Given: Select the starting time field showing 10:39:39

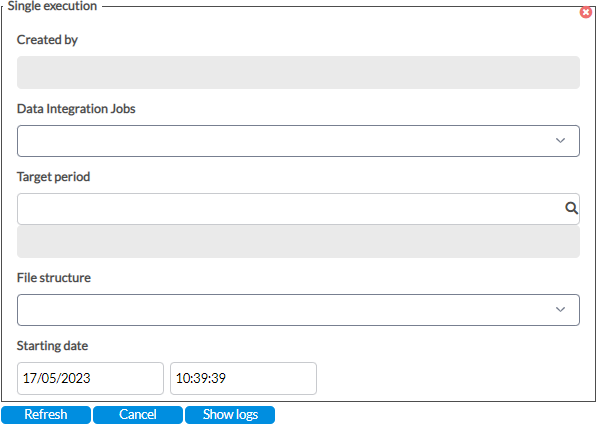Looking at the screenshot, I should [x=243, y=378].
